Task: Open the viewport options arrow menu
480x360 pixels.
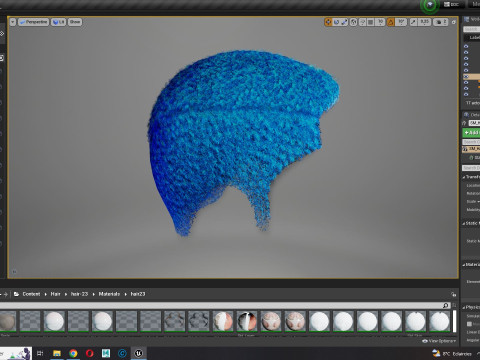Action: coord(13,22)
